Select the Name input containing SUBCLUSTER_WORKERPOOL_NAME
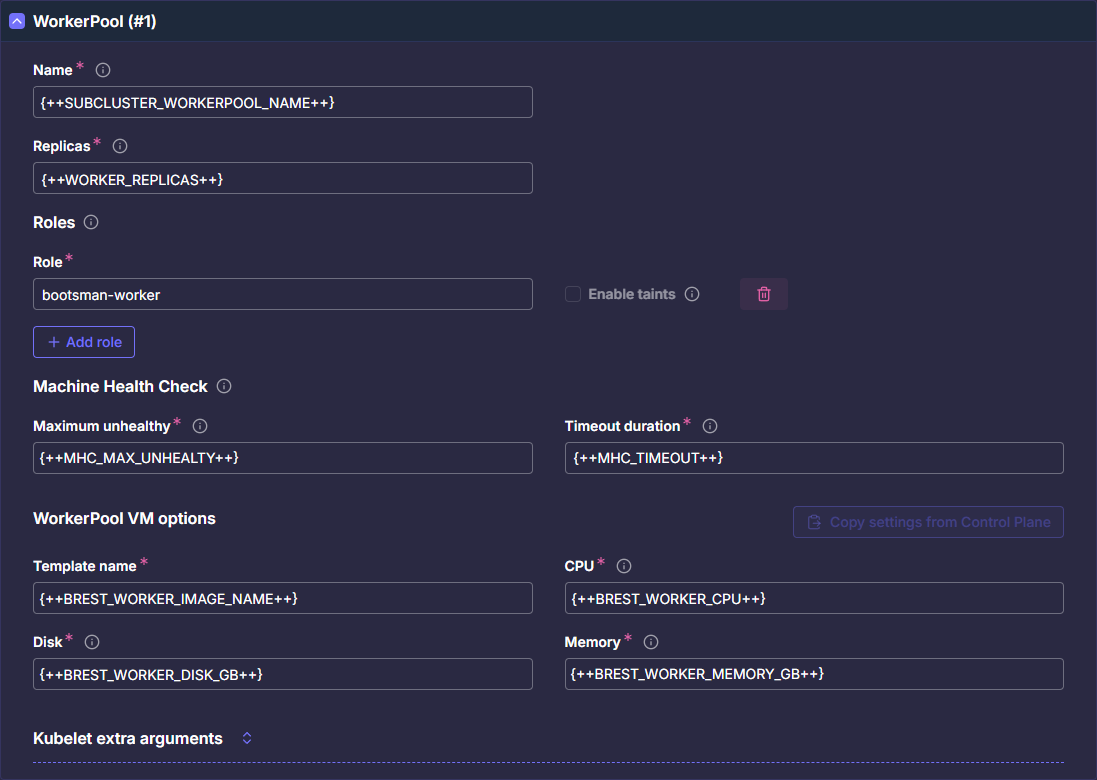Viewport: 1097px width, 780px height. (x=283, y=102)
